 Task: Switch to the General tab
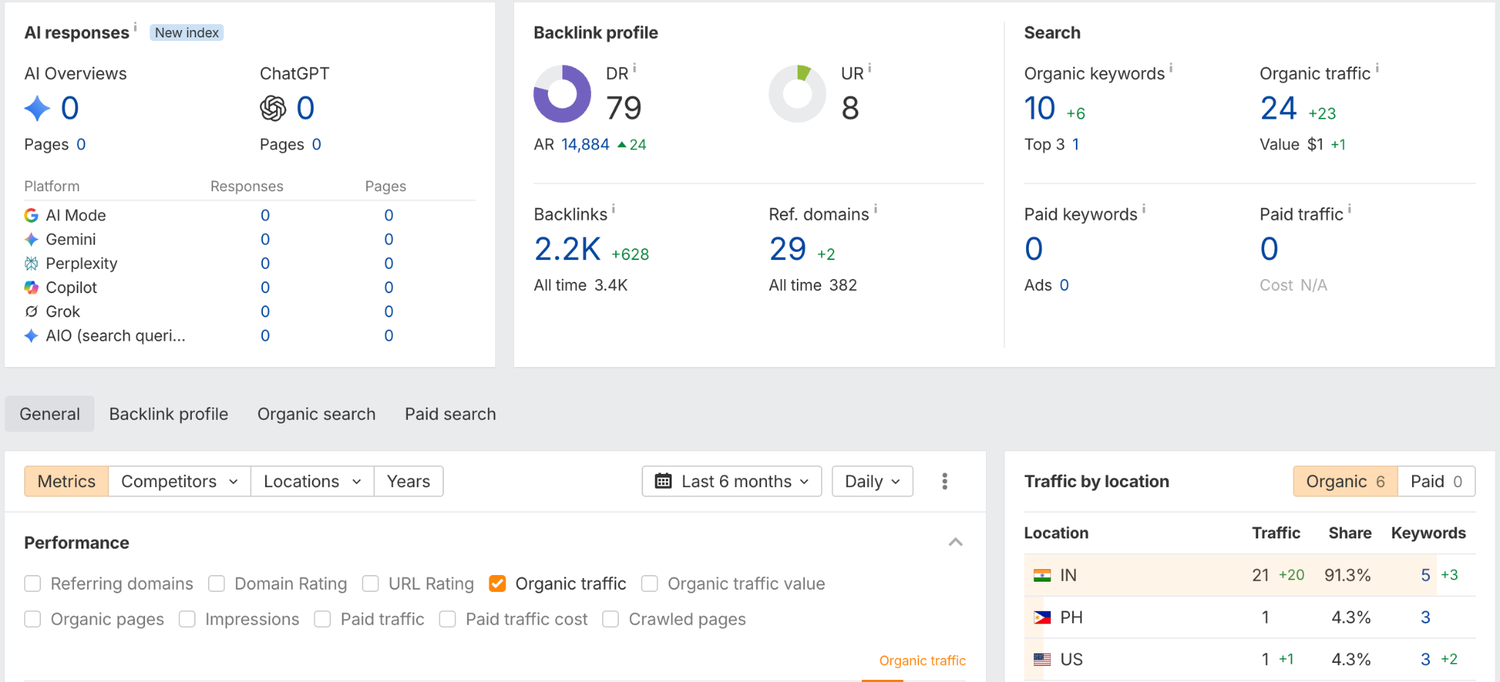pyautogui.click(x=50, y=414)
